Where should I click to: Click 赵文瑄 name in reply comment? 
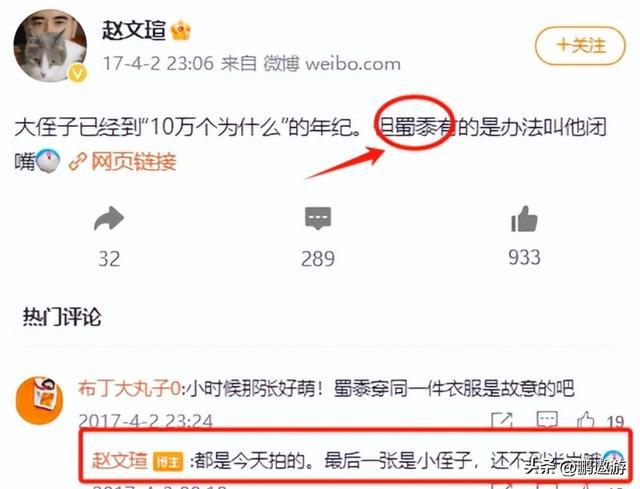(x=120, y=461)
